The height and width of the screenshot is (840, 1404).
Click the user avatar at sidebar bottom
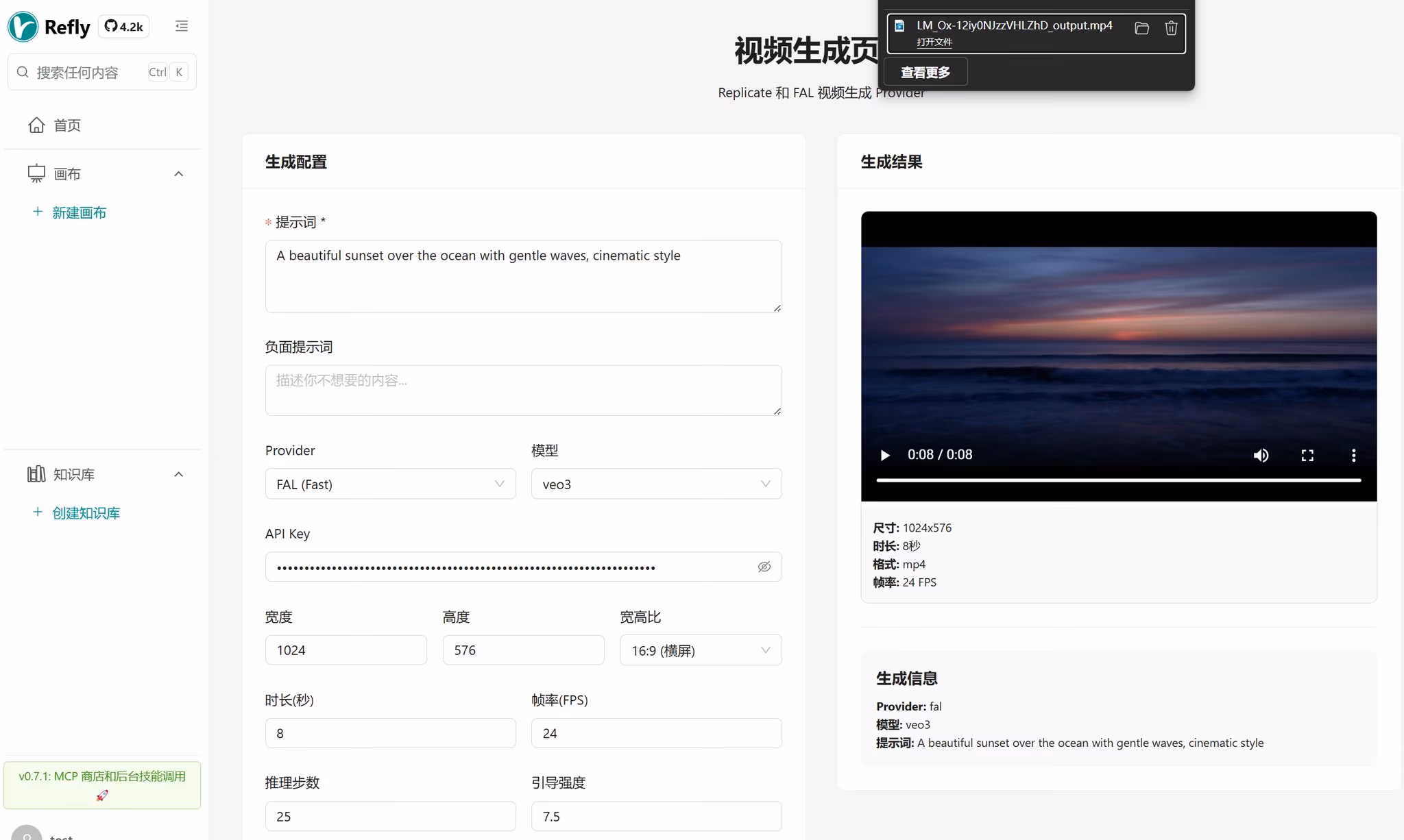27,833
